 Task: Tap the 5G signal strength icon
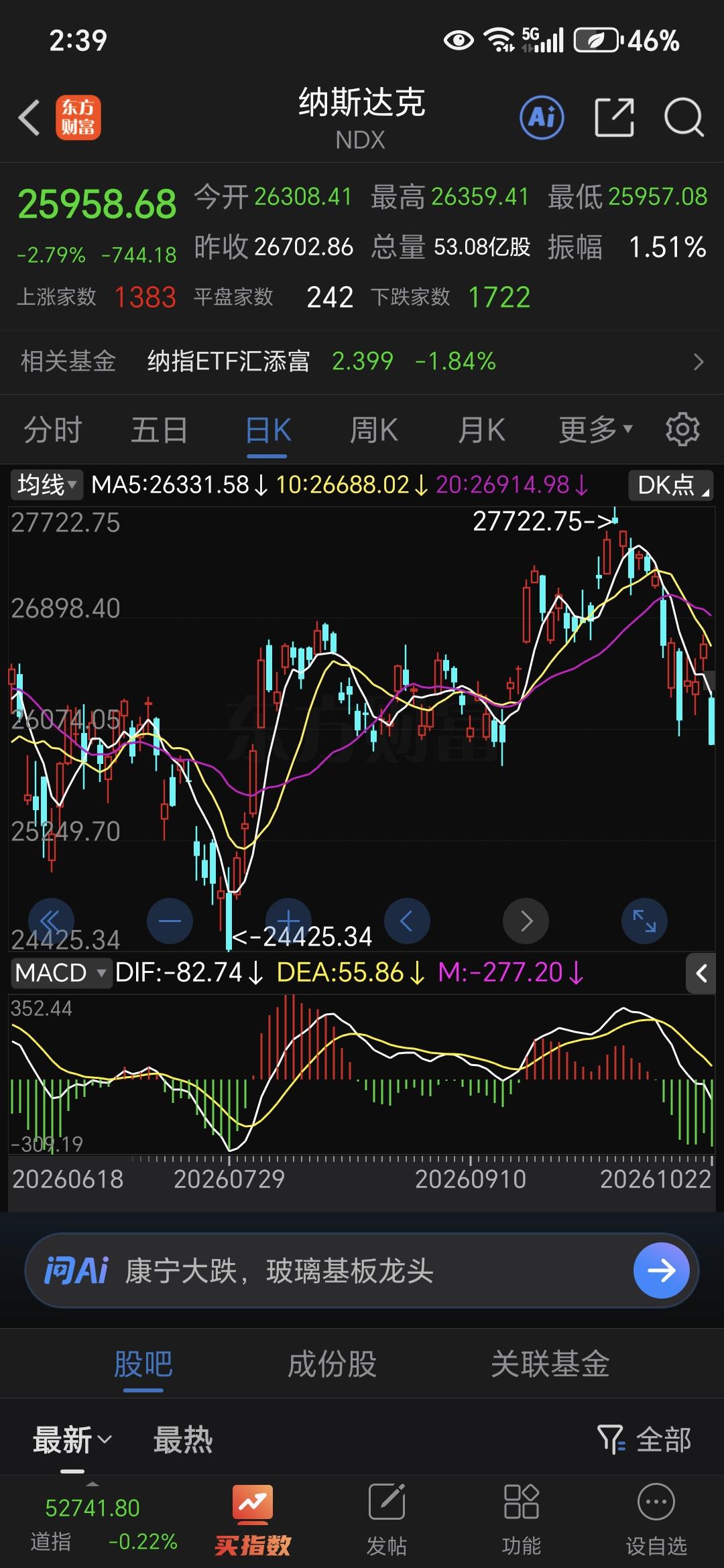coord(543,40)
